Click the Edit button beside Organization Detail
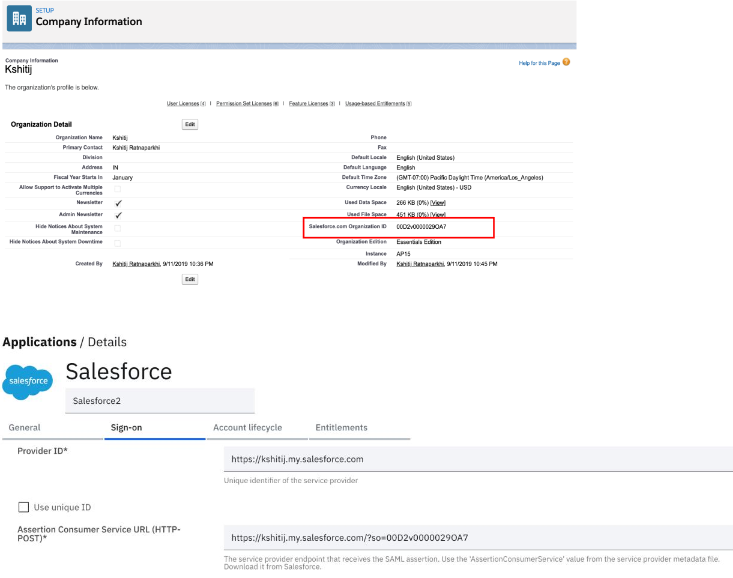The width and height of the screenshot is (733, 578). 190,124
